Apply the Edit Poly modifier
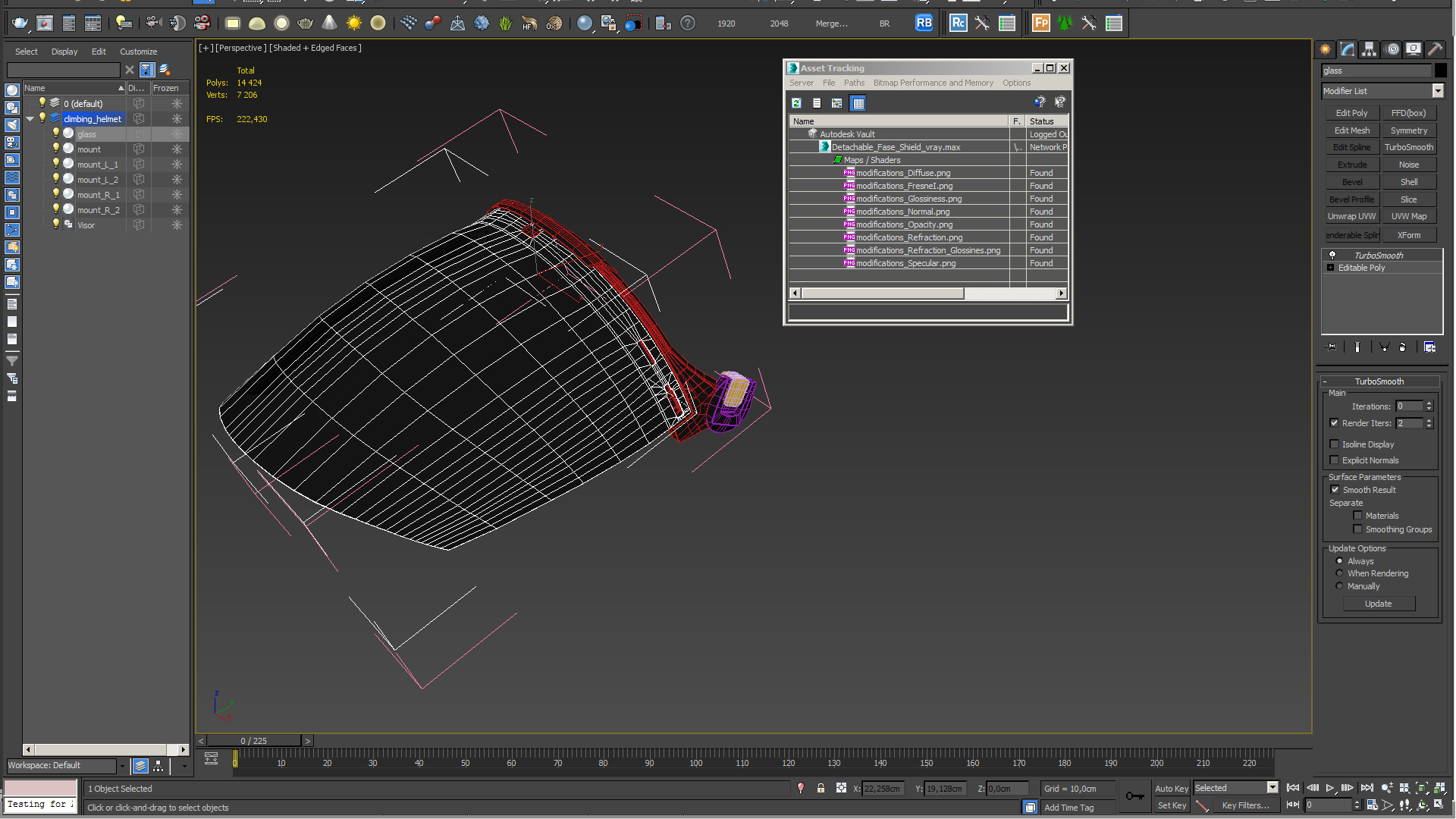This screenshot has height=819, width=1456. click(x=1351, y=113)
